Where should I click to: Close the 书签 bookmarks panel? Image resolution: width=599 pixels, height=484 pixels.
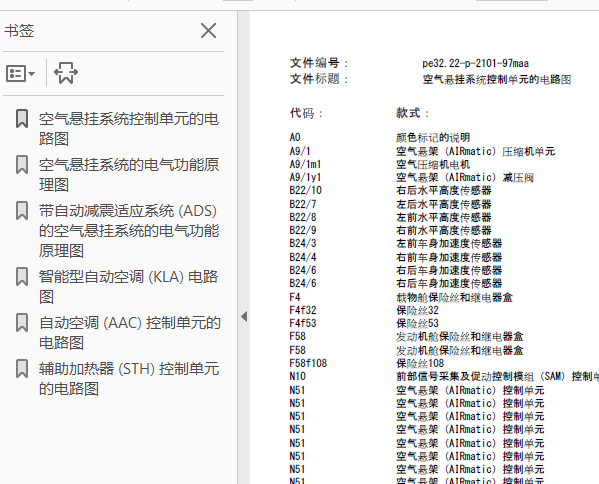[209, 31]
